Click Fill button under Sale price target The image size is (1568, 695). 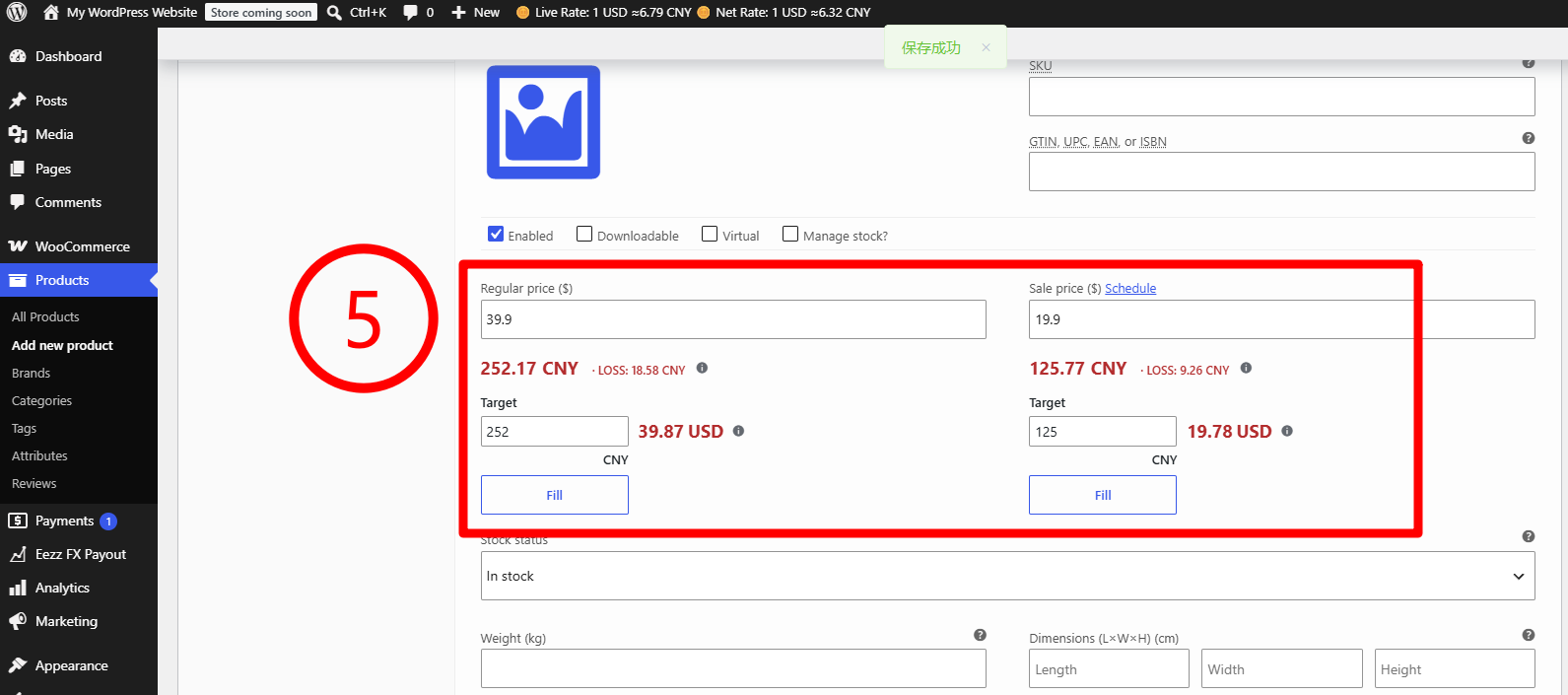click(x=1103, y=495)
